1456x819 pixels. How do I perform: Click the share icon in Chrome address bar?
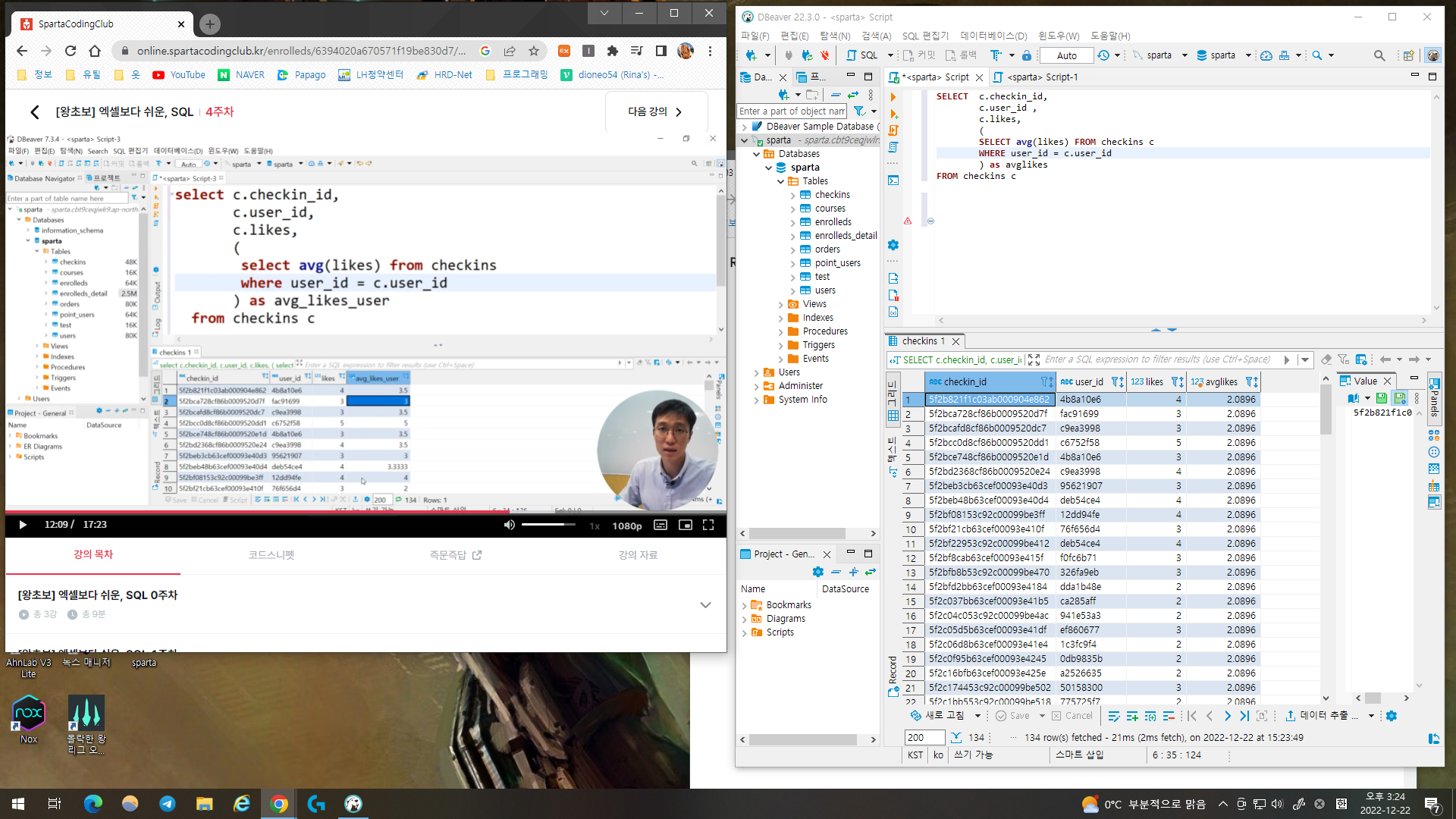coord(510,51)
